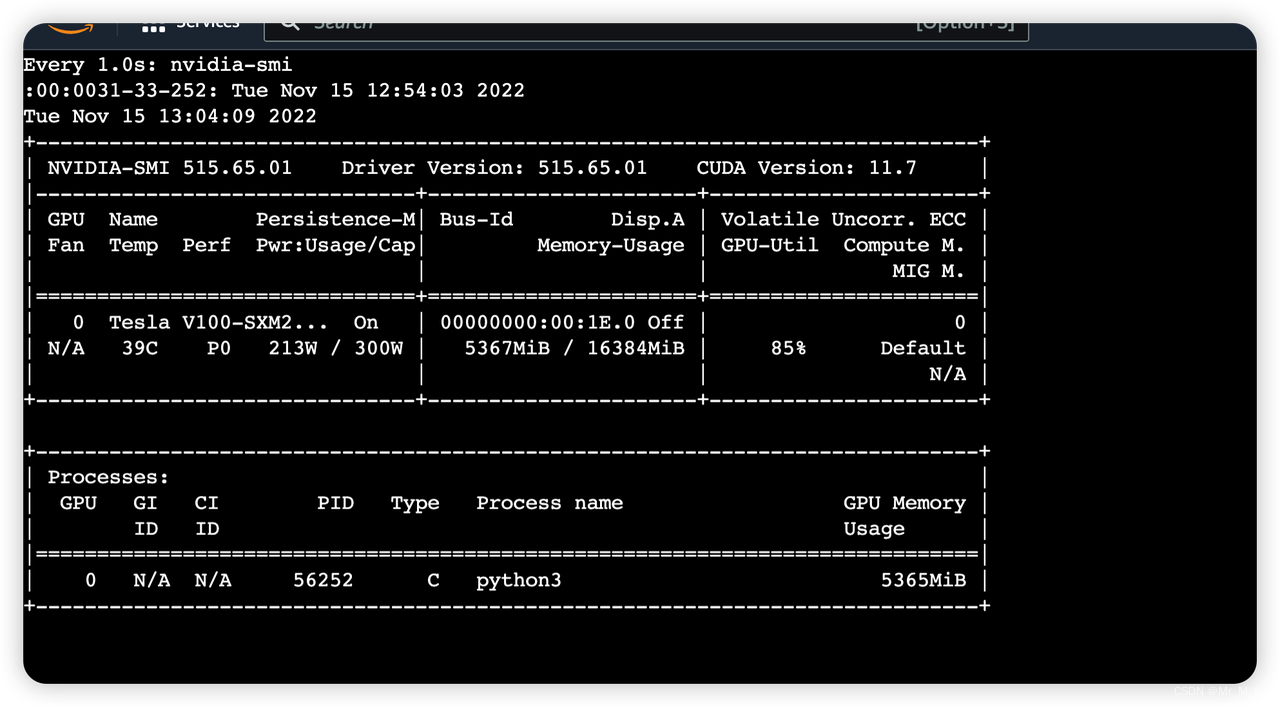
Task: Click the "GI" column header
Action: (146, 503)
